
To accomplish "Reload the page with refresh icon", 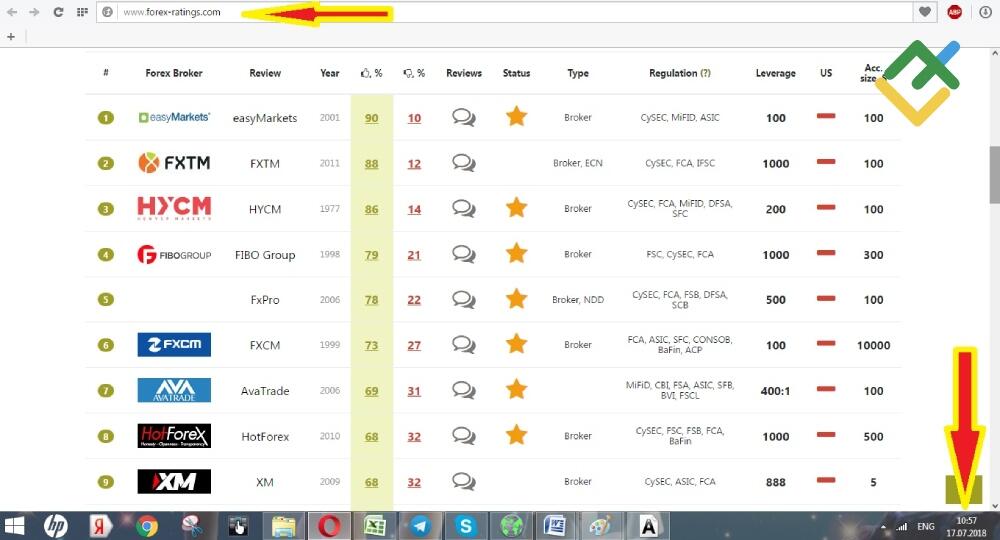I will pos(58,12).
